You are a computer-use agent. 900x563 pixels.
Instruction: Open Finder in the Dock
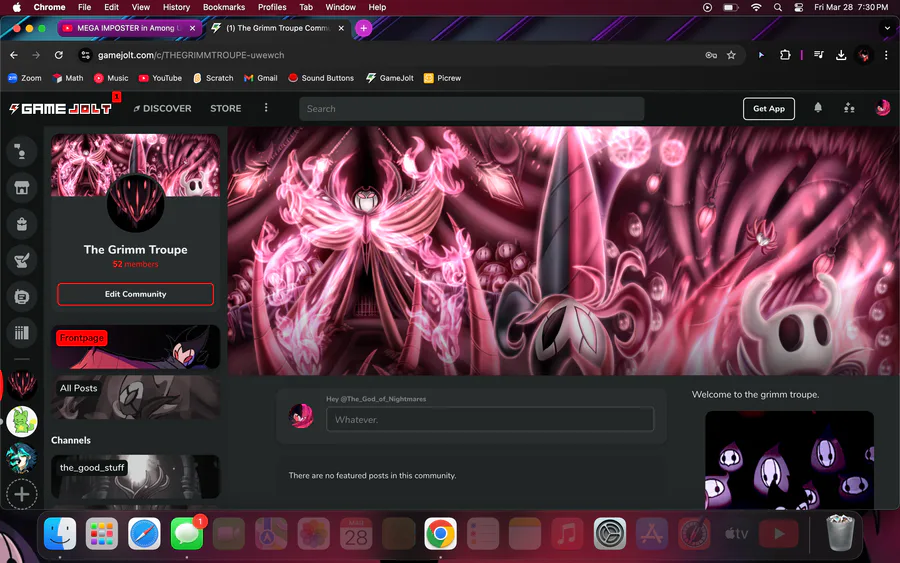[60, 533]
